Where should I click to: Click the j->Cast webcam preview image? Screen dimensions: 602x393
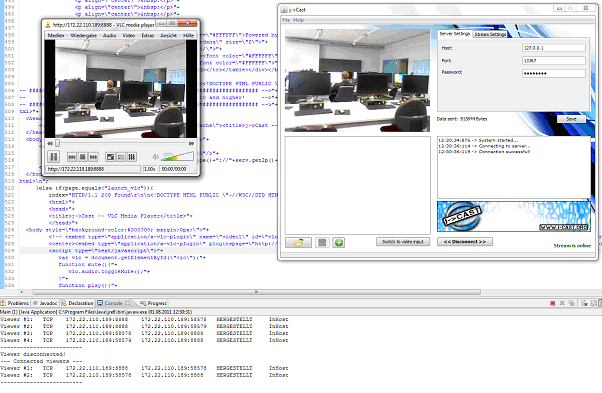pyautogui.click(x=357, y=81)
